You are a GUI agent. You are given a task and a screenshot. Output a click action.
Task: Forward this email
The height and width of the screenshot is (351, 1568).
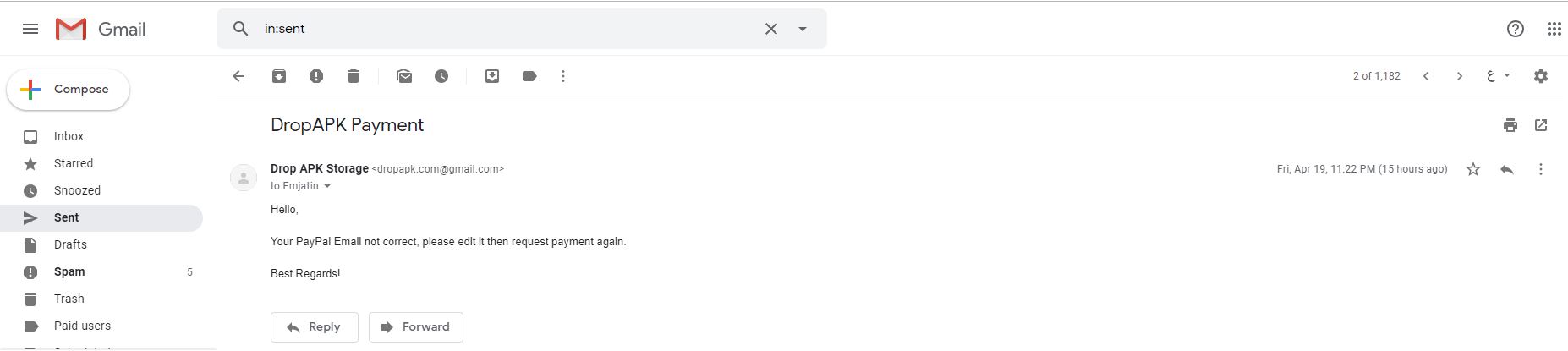point(416,327)
